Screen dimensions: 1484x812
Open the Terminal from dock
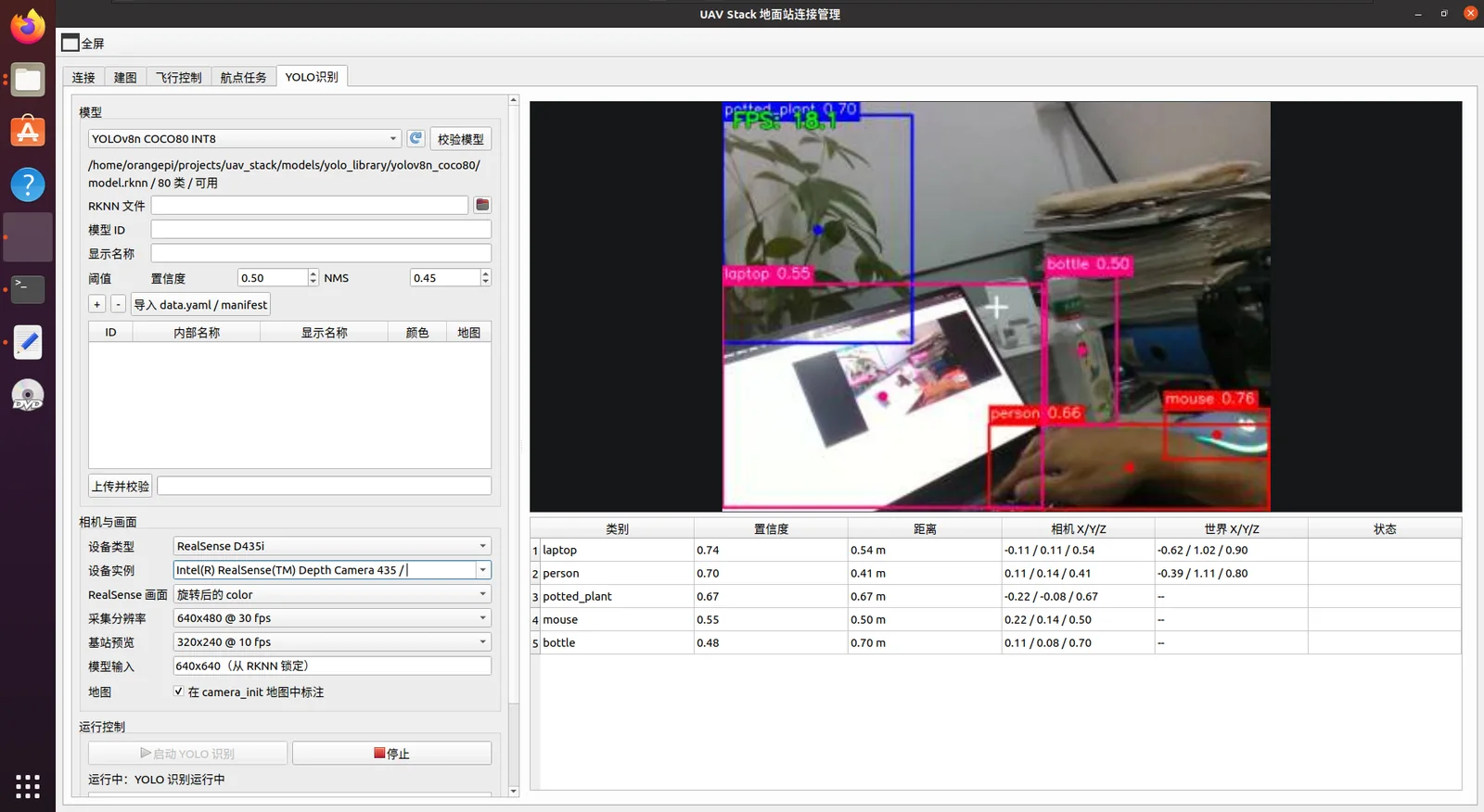click(28, 289)
